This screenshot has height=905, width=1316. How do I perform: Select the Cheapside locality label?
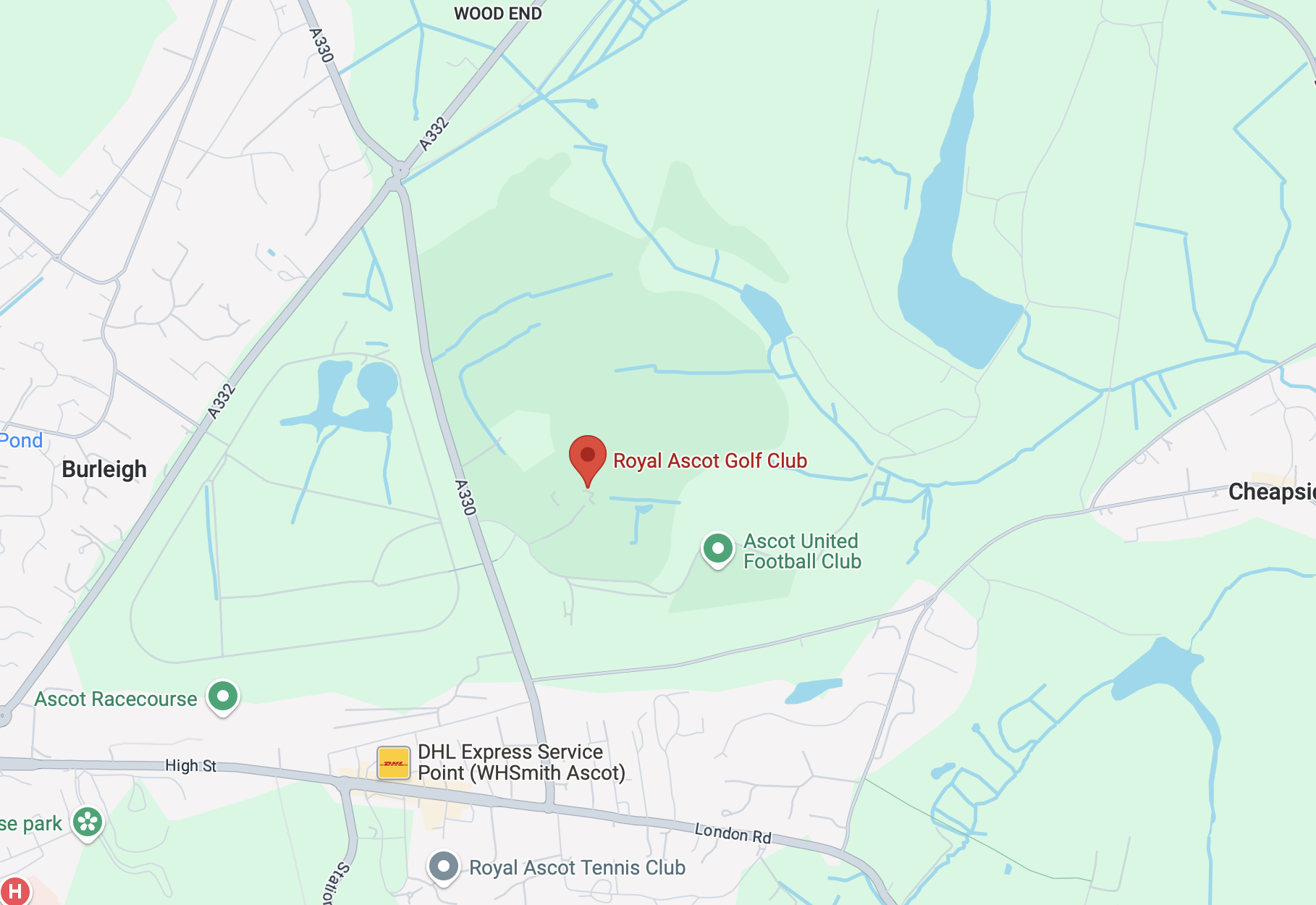pos(1272,492)
